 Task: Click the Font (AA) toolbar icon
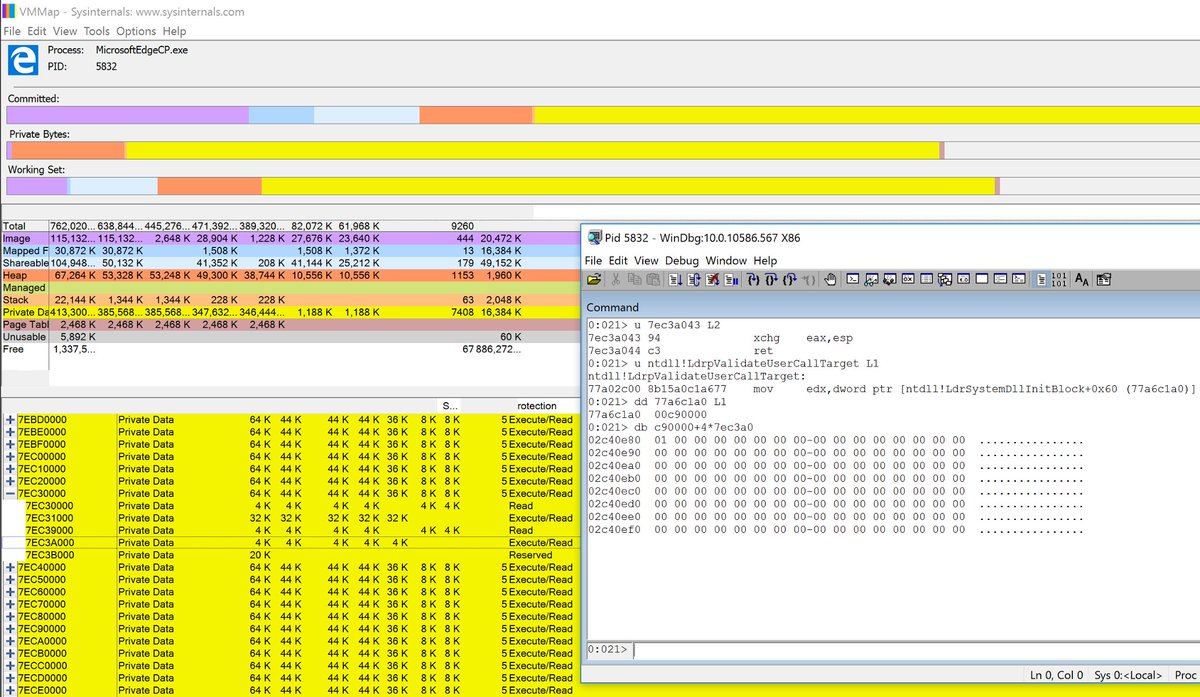[1081, 280]
